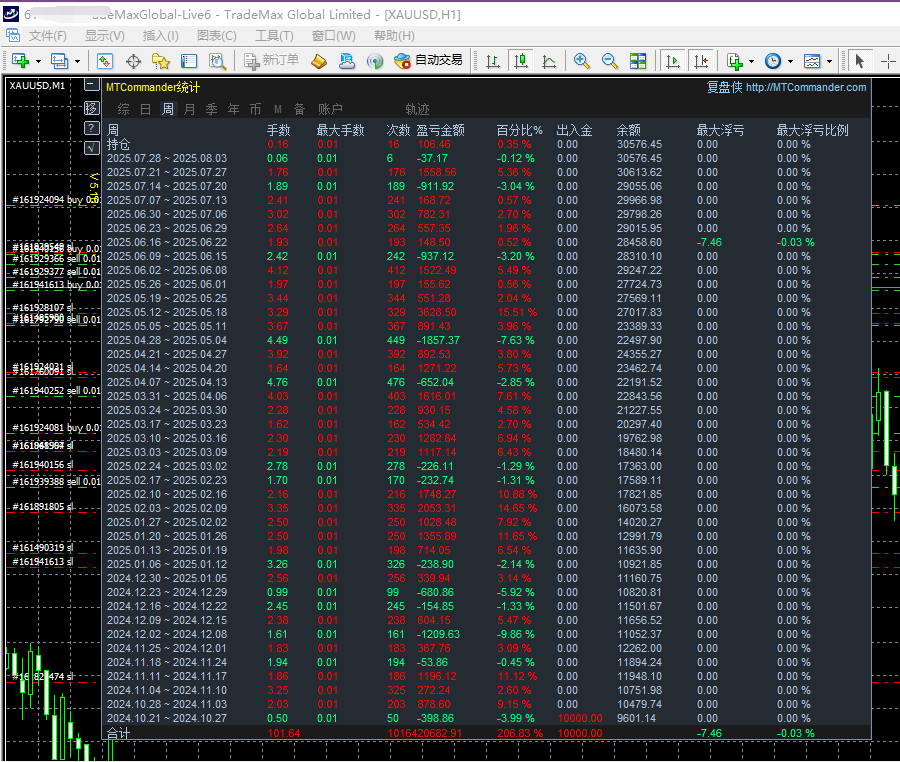The image size is (900, 762).
Task: Switch to the 月 monthly tab
Action: [x=189, y=109]
